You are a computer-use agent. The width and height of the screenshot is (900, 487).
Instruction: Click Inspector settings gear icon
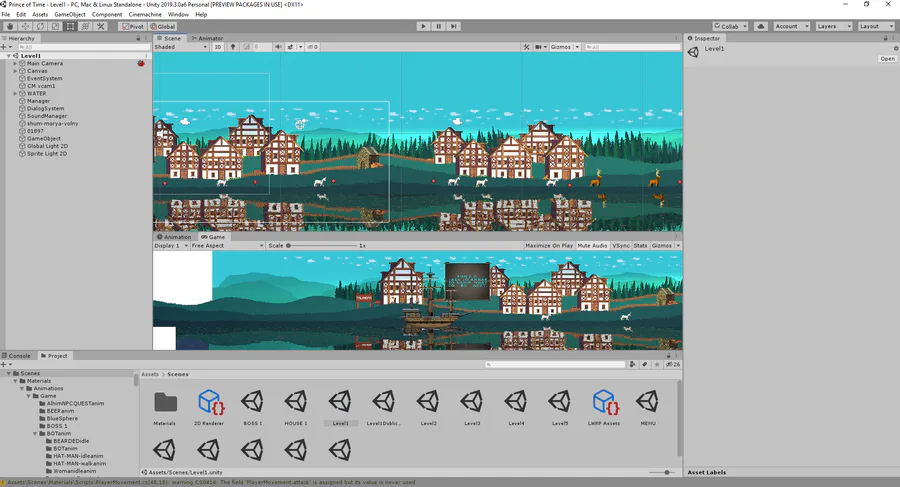coord(895,49)
